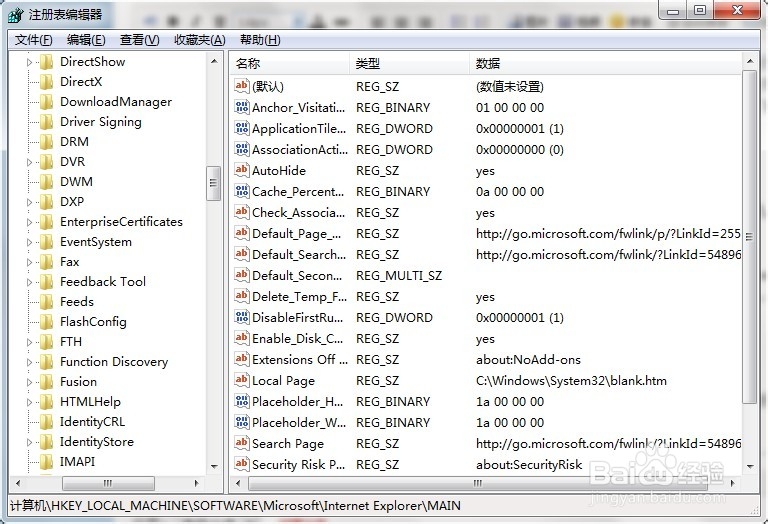This screenshot has height=524, width=768.
Task: Expand the Function Discovery tree node
Action: coord(29,362)
